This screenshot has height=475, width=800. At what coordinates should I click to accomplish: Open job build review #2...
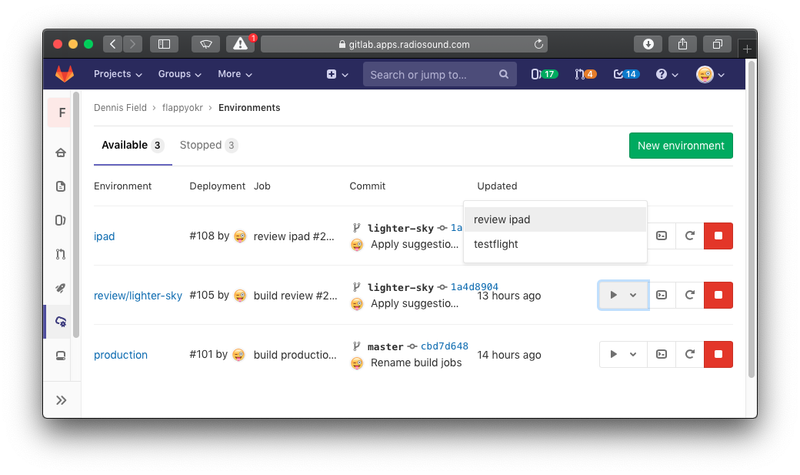click(x=295, y=295)
